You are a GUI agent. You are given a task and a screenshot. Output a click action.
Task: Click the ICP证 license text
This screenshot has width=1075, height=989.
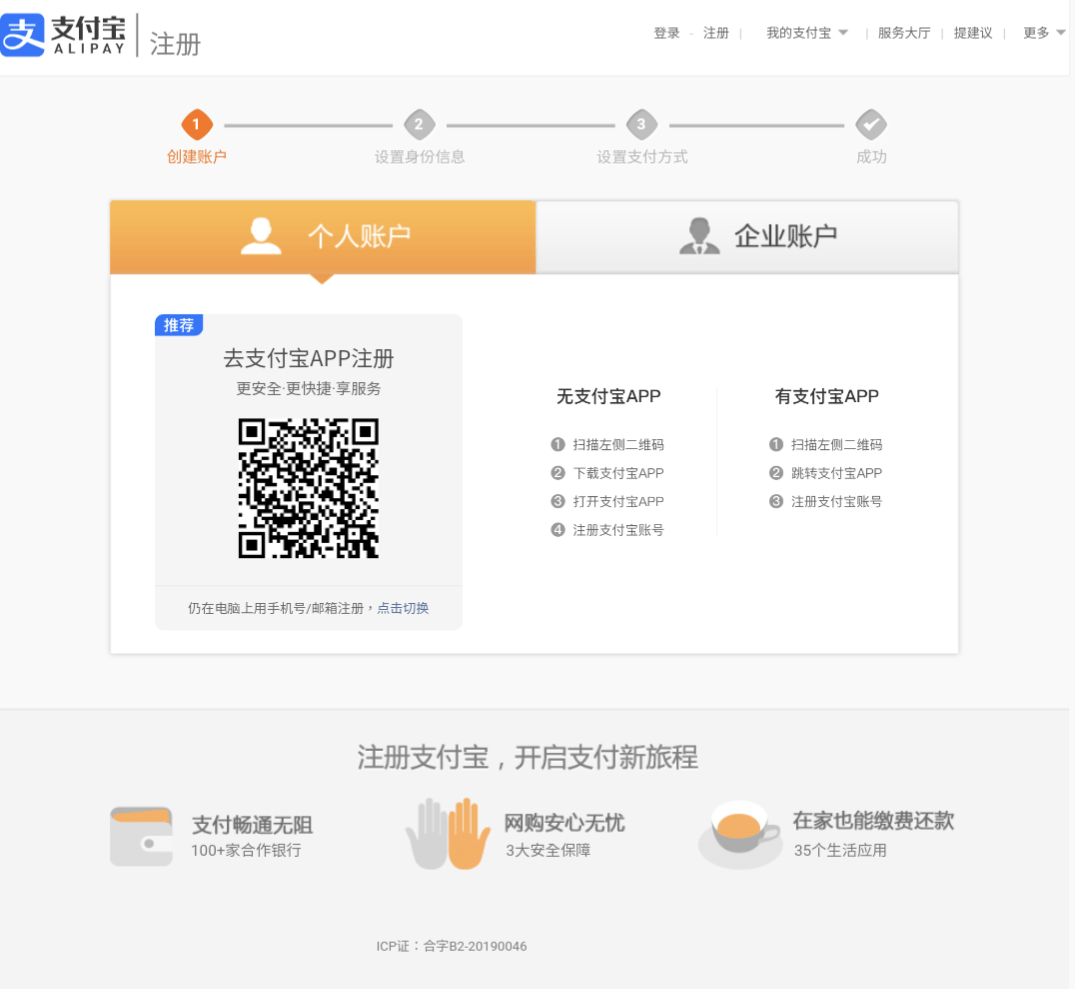tap(451, 947)
